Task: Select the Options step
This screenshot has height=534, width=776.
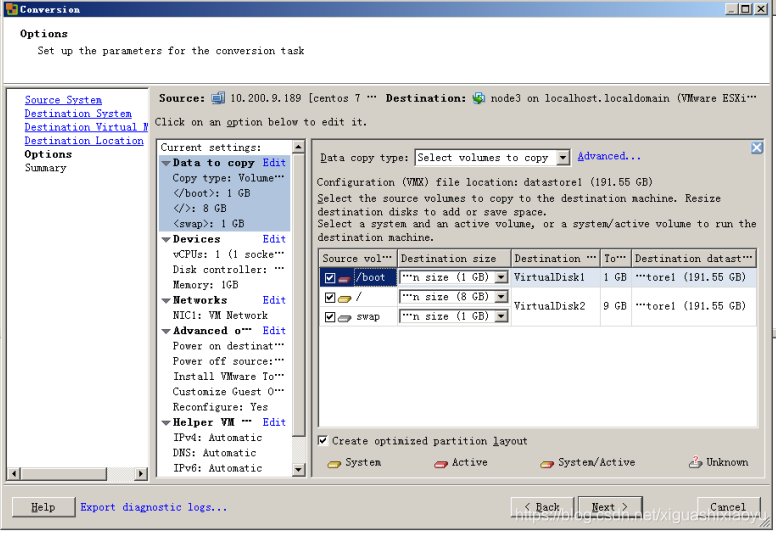Action: (48, 154)
